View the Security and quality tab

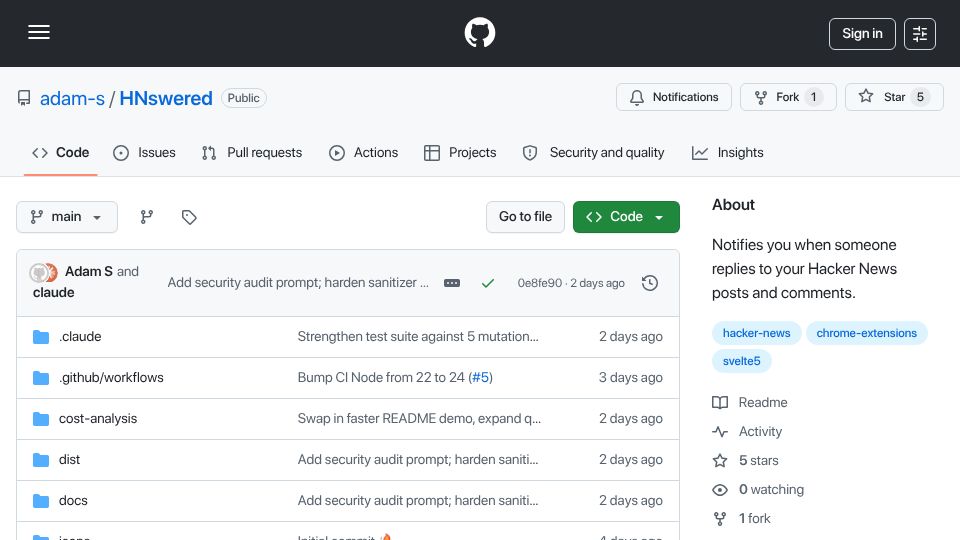(x=593, y=152)
